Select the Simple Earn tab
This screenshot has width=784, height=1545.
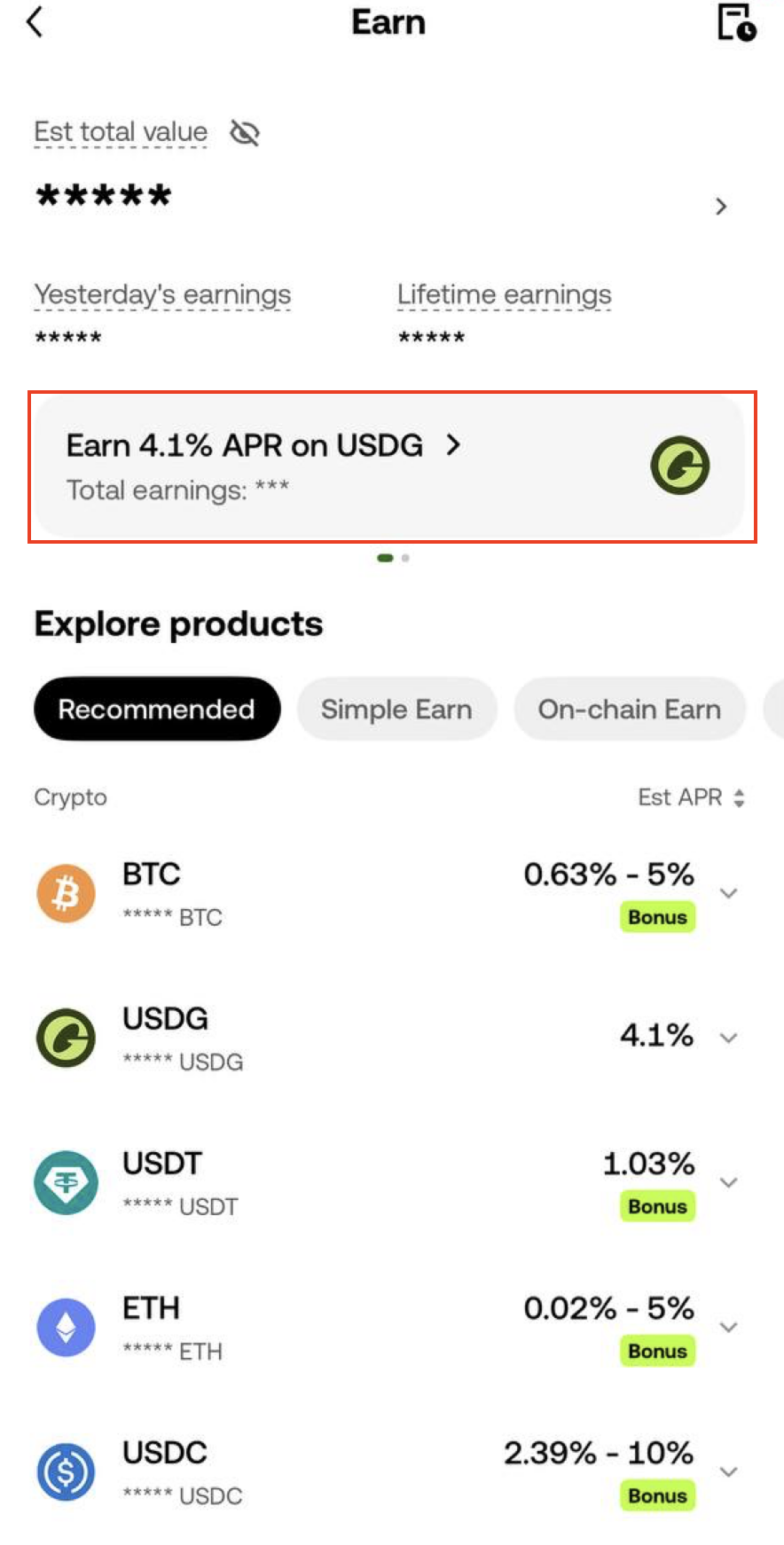tap(396, 710)
